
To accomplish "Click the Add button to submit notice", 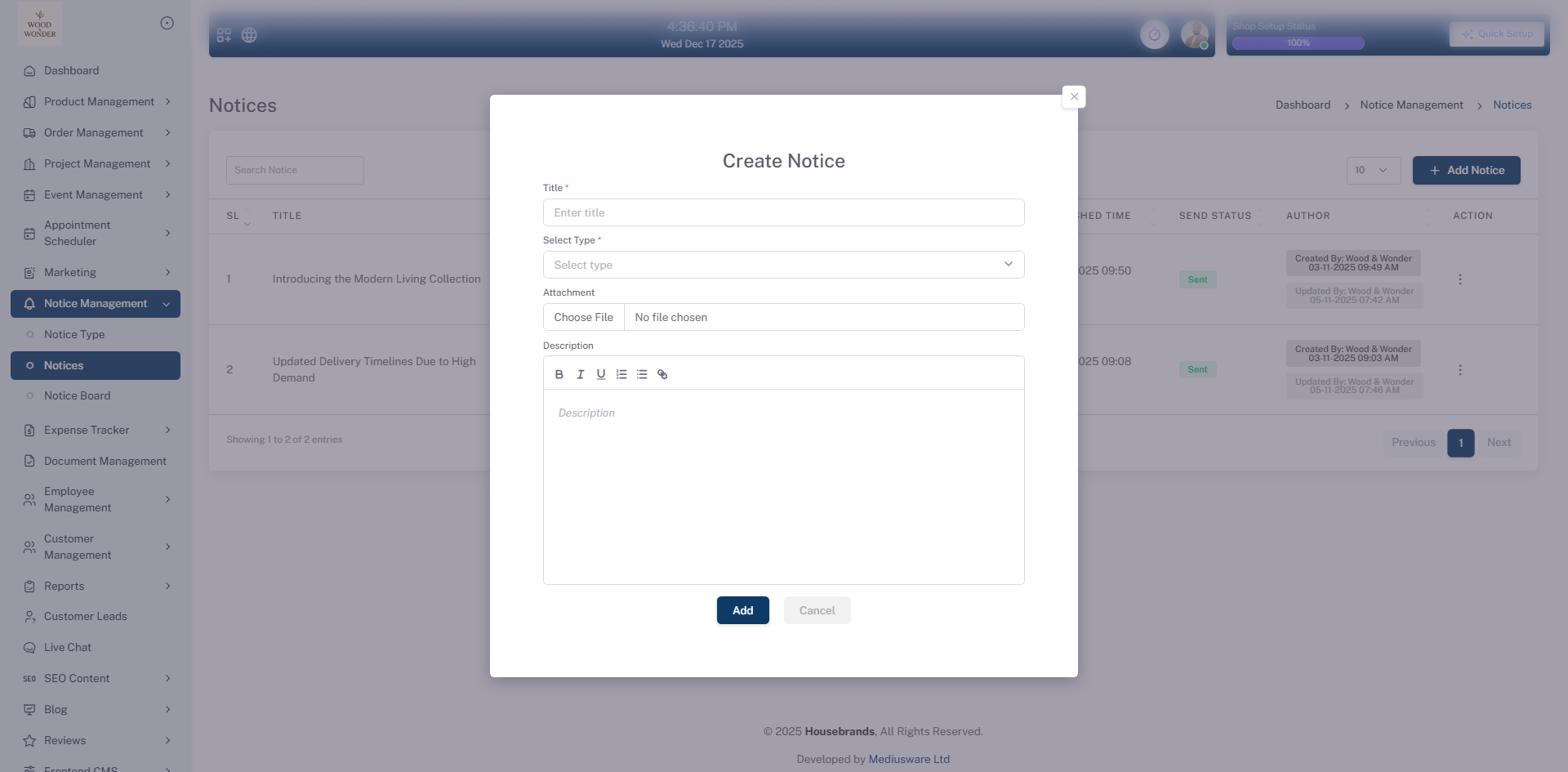I will pos(742,610).
